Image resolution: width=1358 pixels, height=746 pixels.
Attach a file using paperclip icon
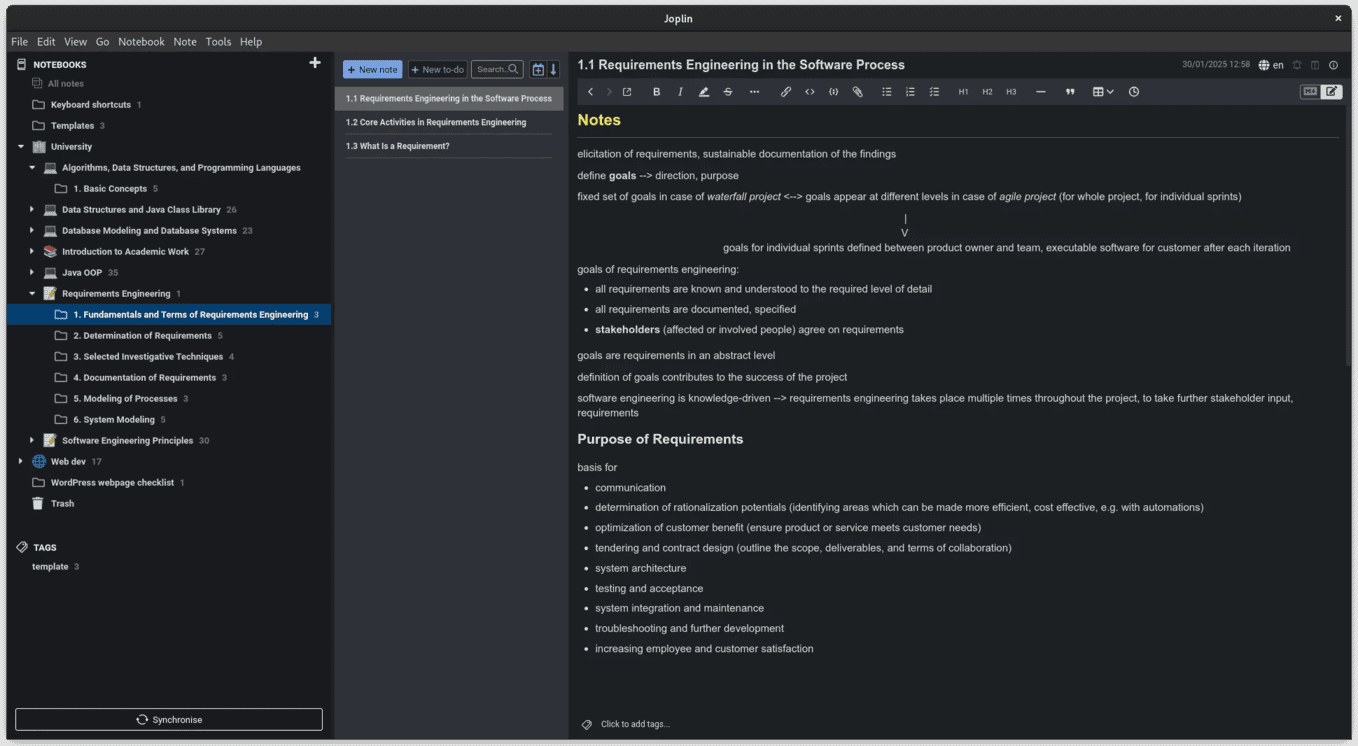[x=857, y=92]
